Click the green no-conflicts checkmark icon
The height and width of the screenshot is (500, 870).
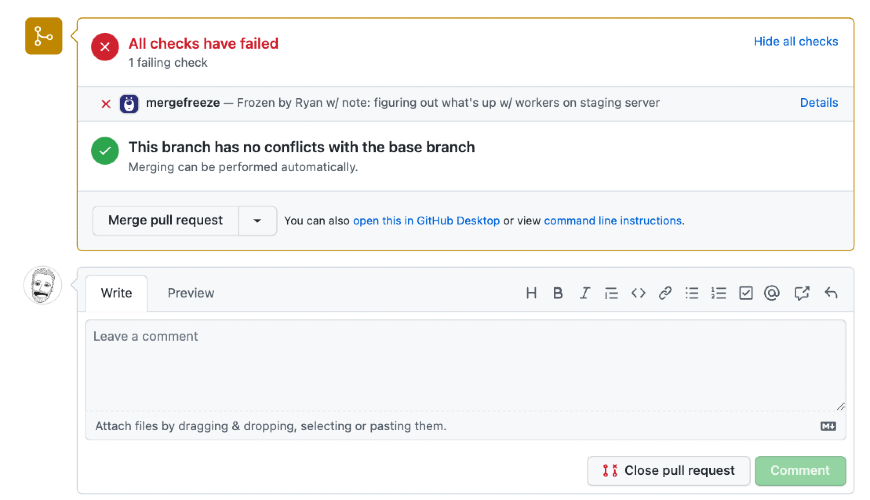click(105, 151)
